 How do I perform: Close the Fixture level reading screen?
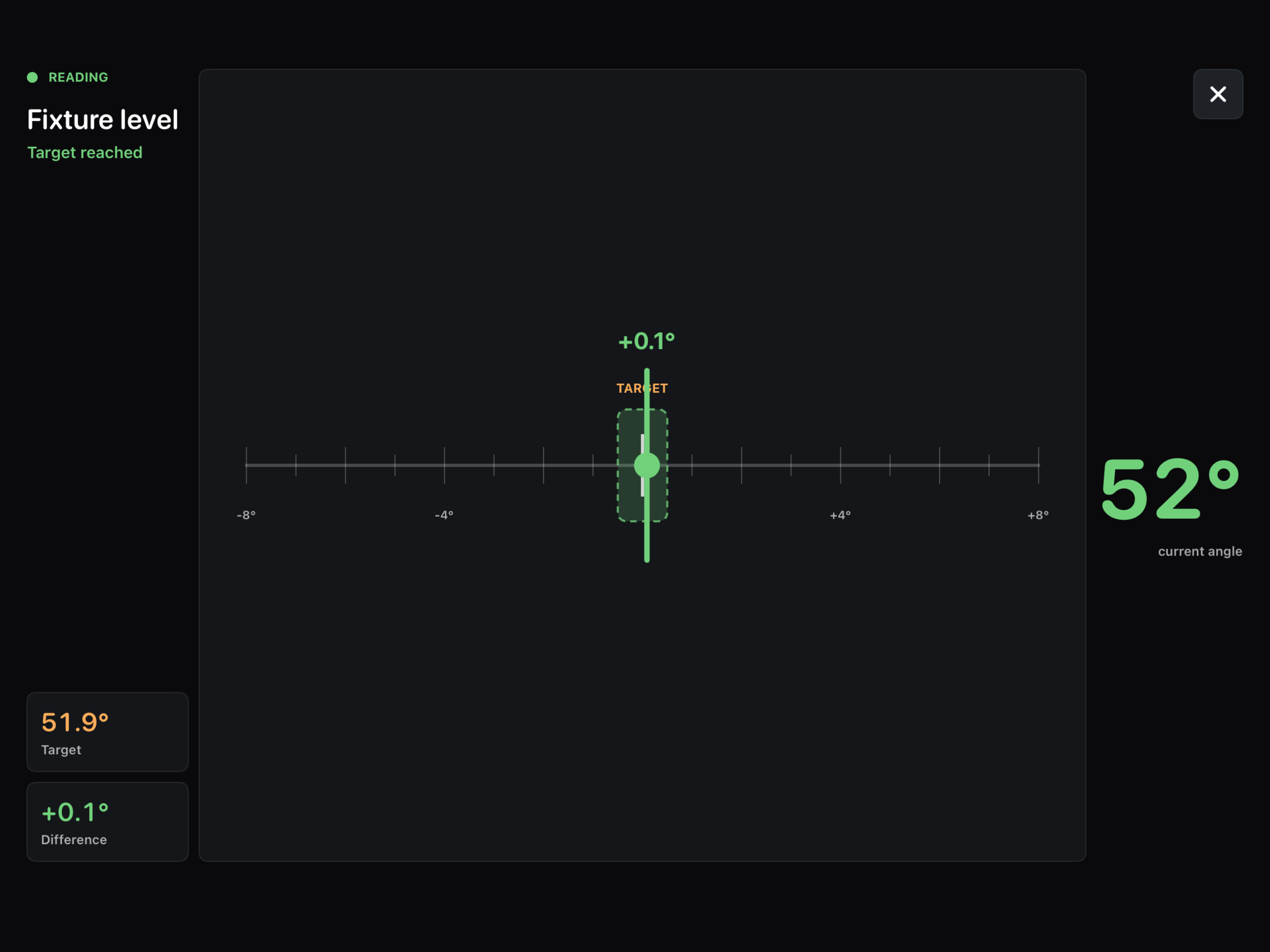pyautogui.click(x=1218, y=94)
